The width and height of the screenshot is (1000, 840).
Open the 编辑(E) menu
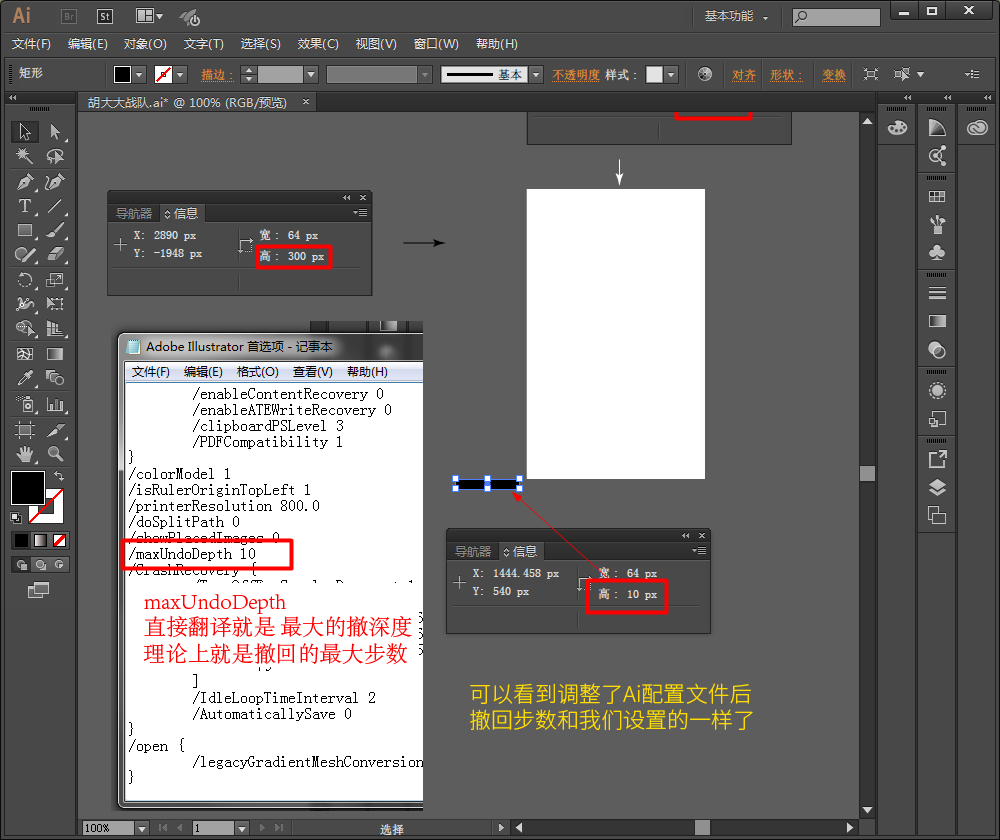87,44
